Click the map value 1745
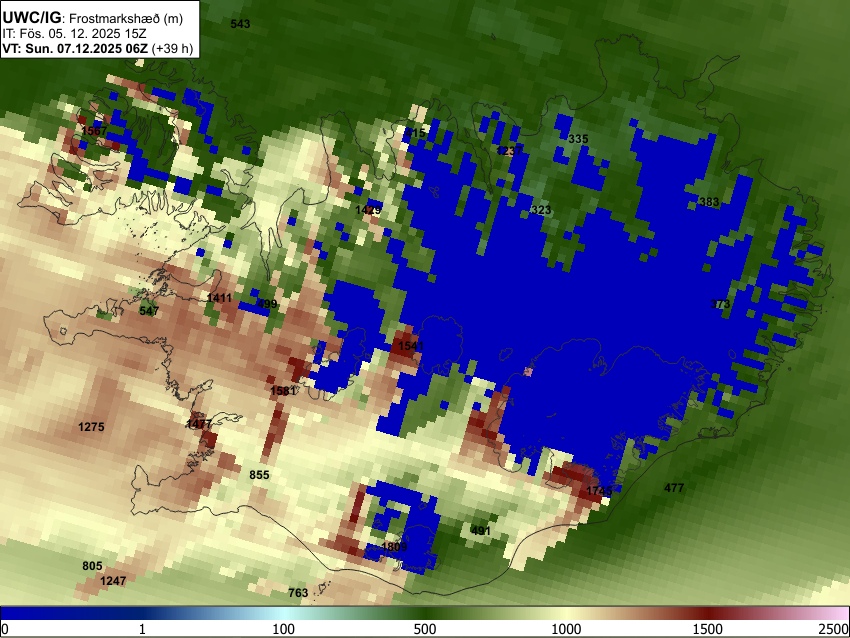Screen dimensions: 850x638 coord(600,491)
